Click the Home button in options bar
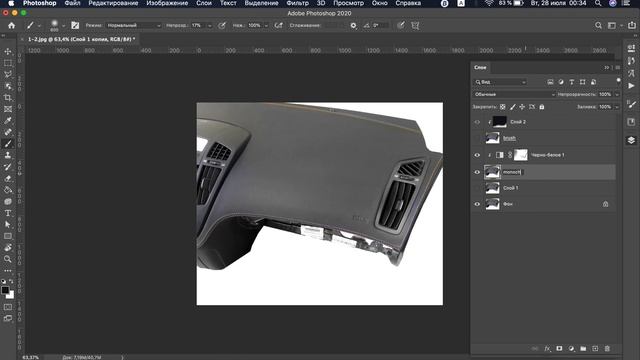Image resolution: width=640 pixels, height=360 pixels. point(11,25)
